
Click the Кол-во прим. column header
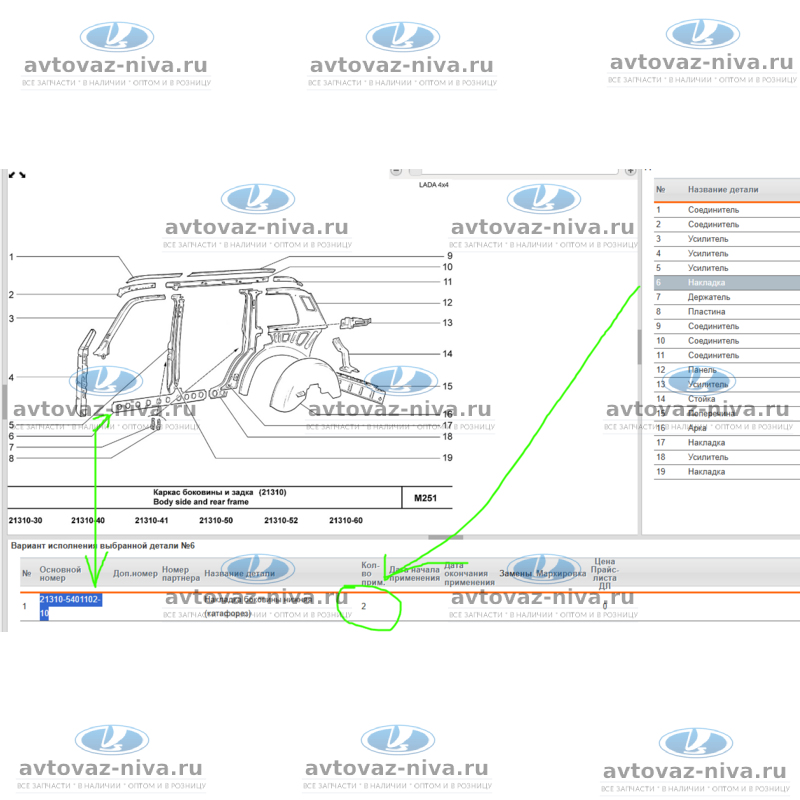pos(373,573)
